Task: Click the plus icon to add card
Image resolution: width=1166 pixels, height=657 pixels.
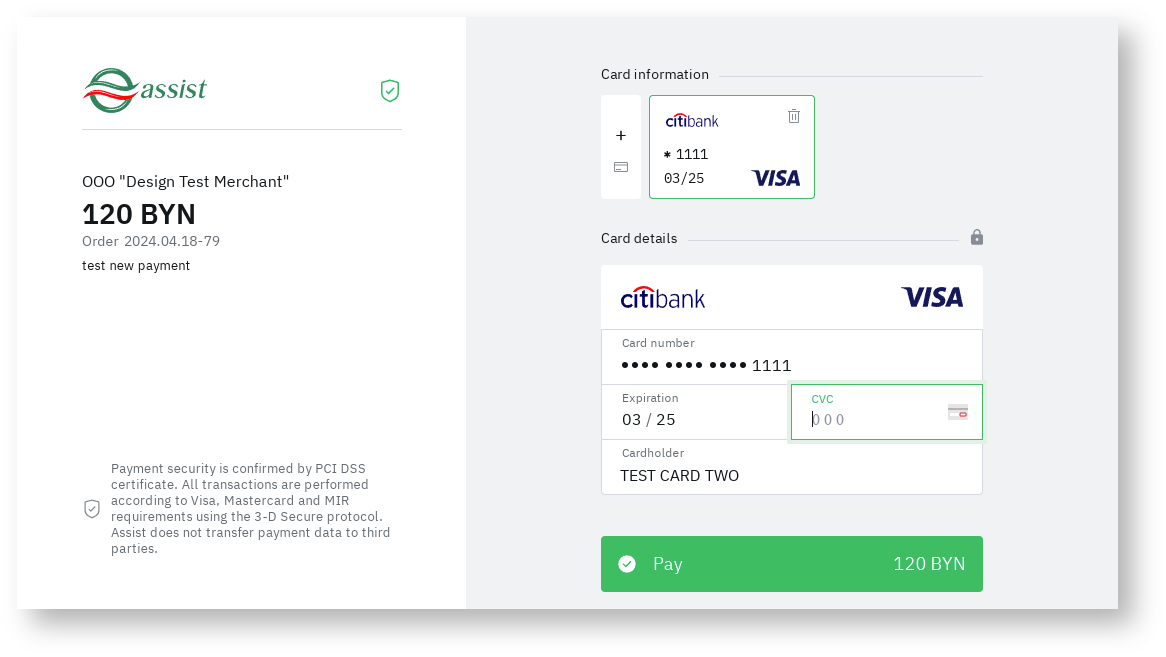Action: (621, 136)
